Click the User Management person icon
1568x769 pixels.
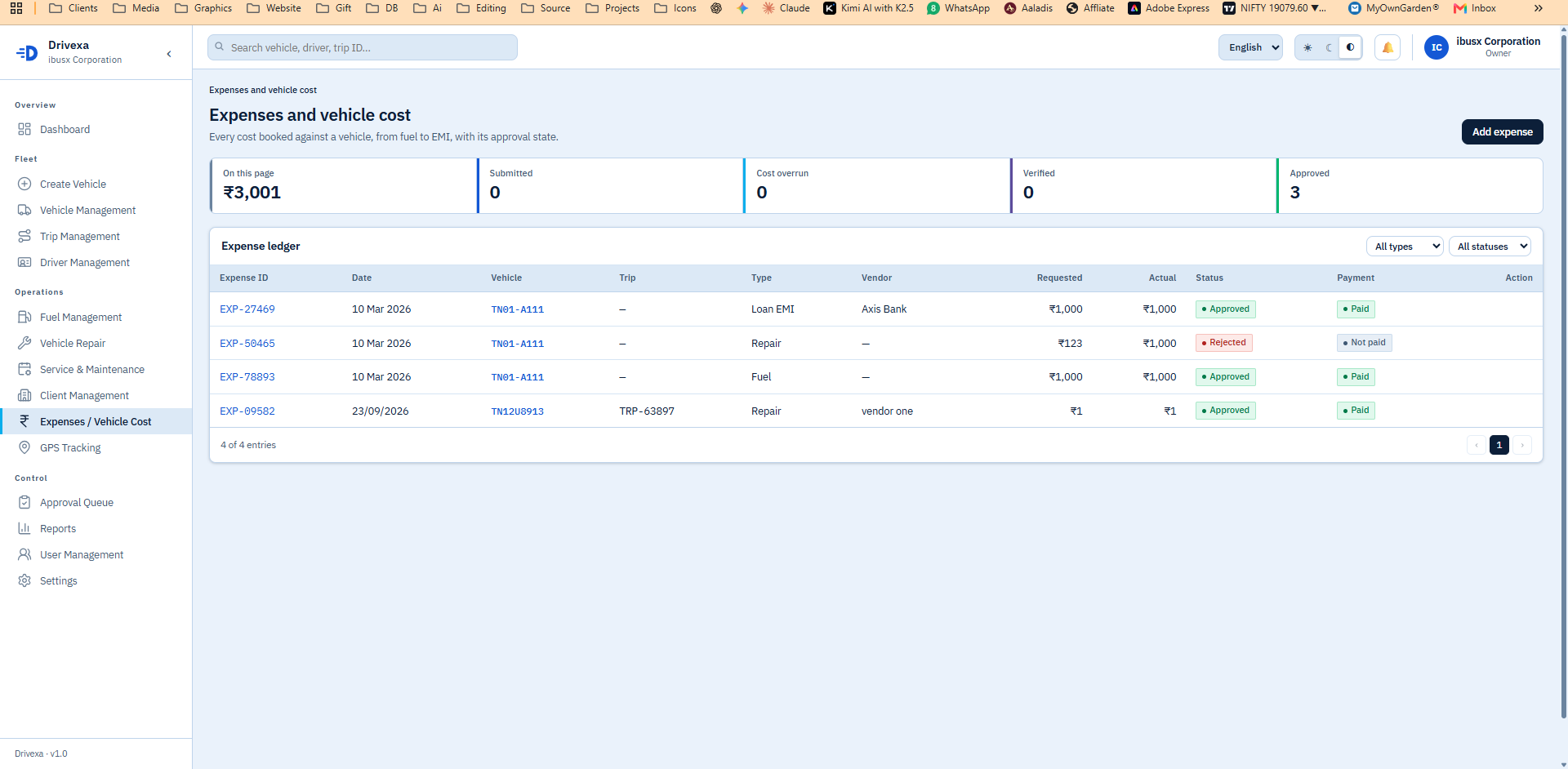coord(24,554)
